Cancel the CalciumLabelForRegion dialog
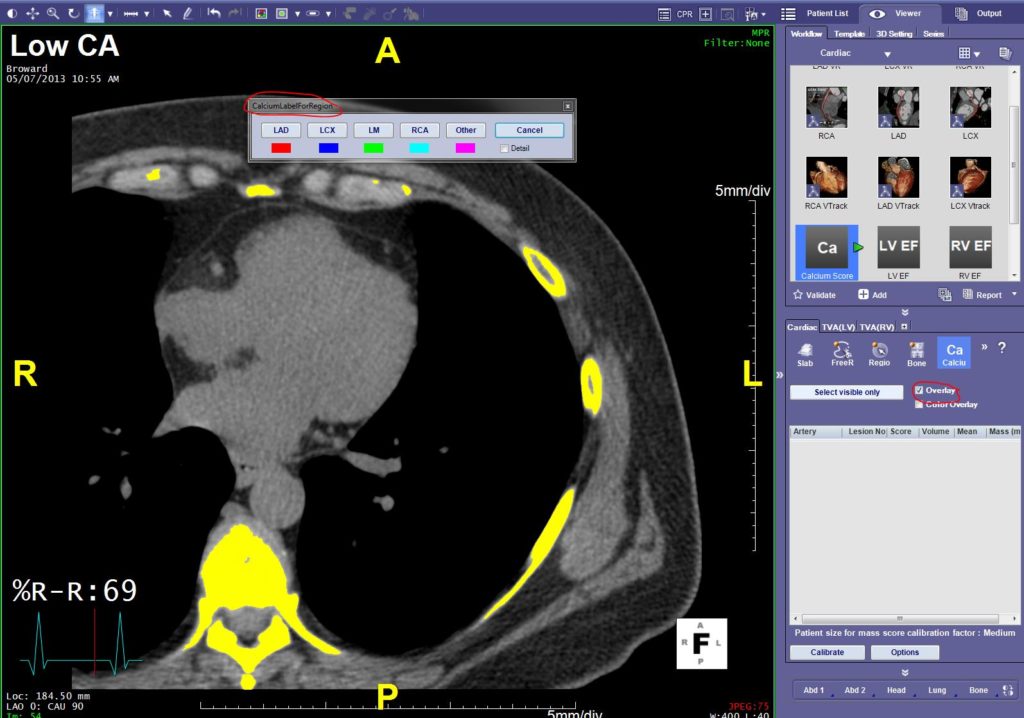 (530, 130)
